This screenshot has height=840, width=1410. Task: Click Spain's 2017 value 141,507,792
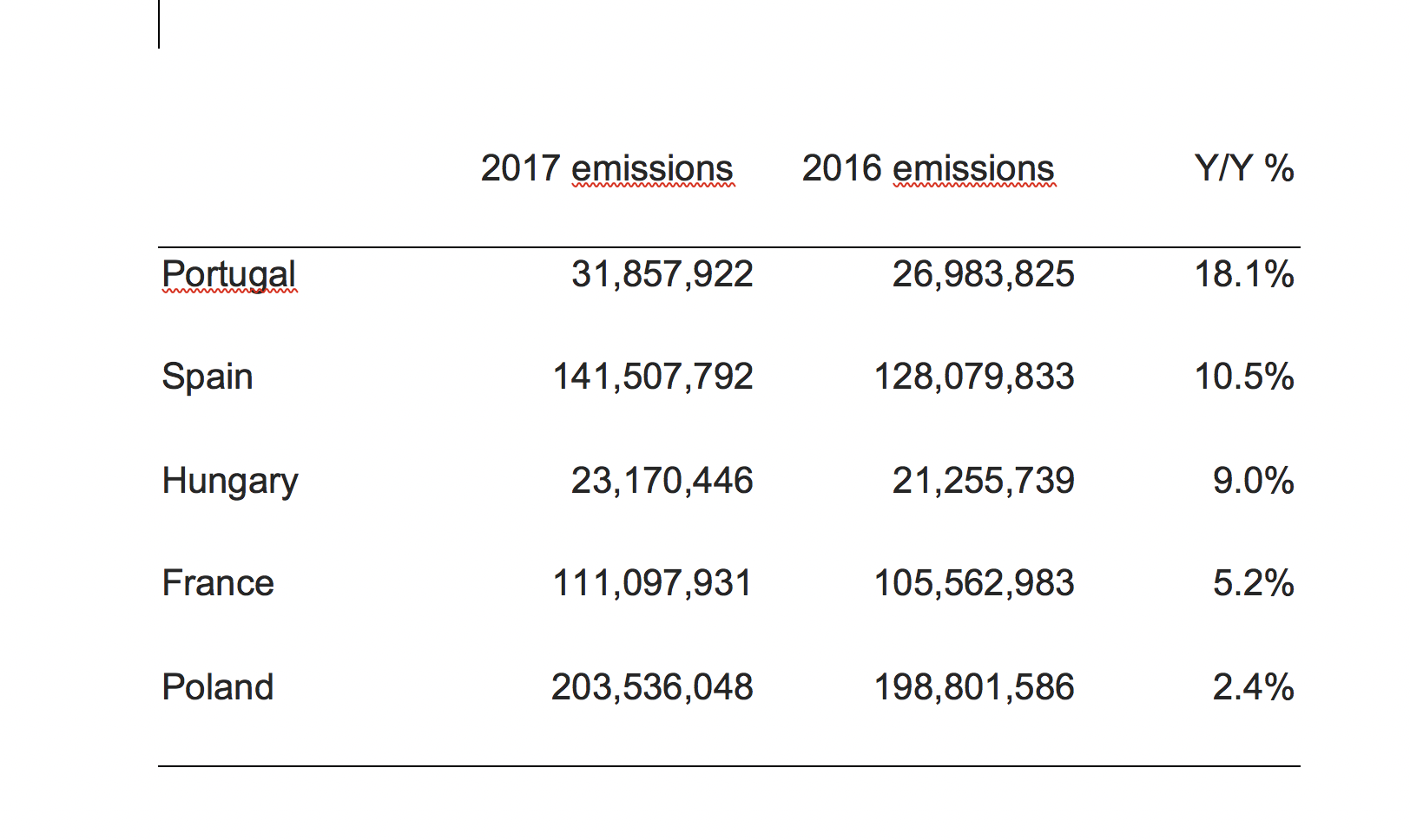[653, 377]
